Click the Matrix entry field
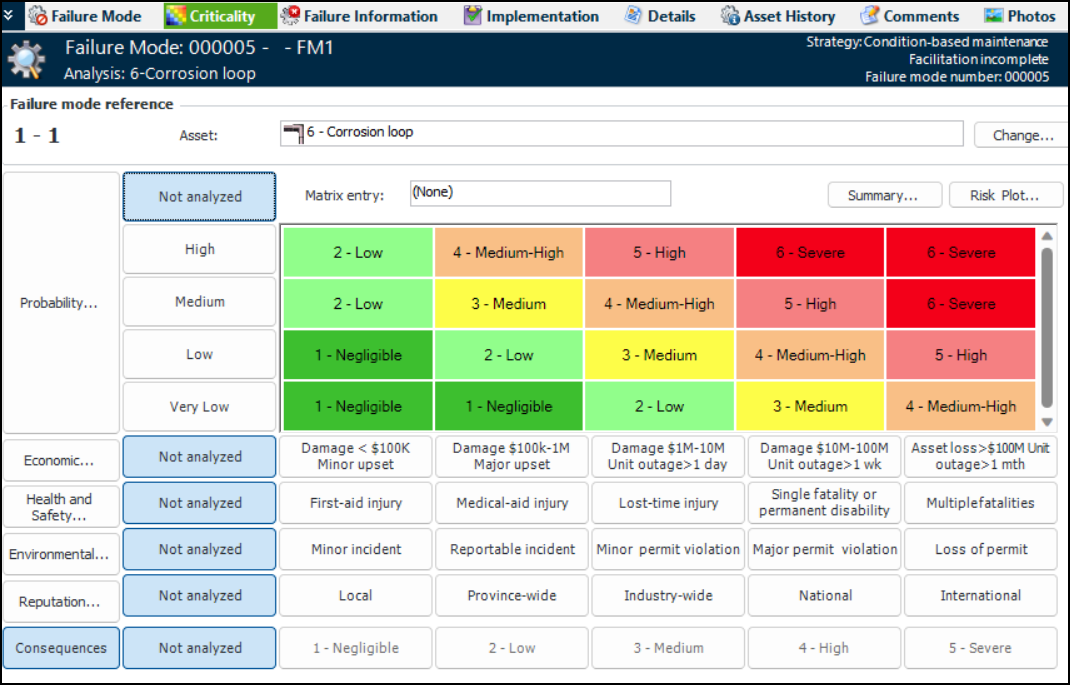Screen dimensions: 1070x685 pyautogui.click(x=540, y=193)
